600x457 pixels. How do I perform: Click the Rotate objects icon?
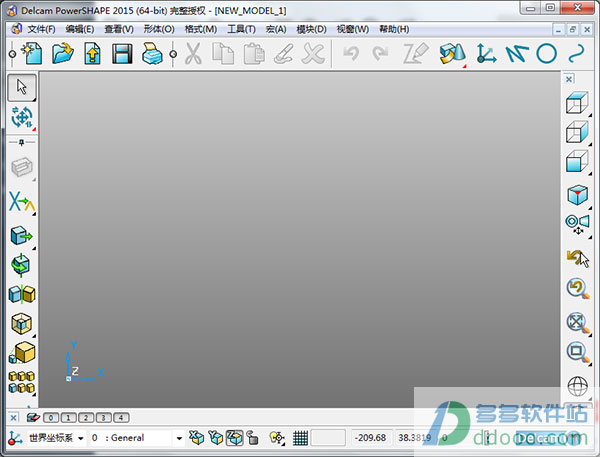tap(21, 264)
